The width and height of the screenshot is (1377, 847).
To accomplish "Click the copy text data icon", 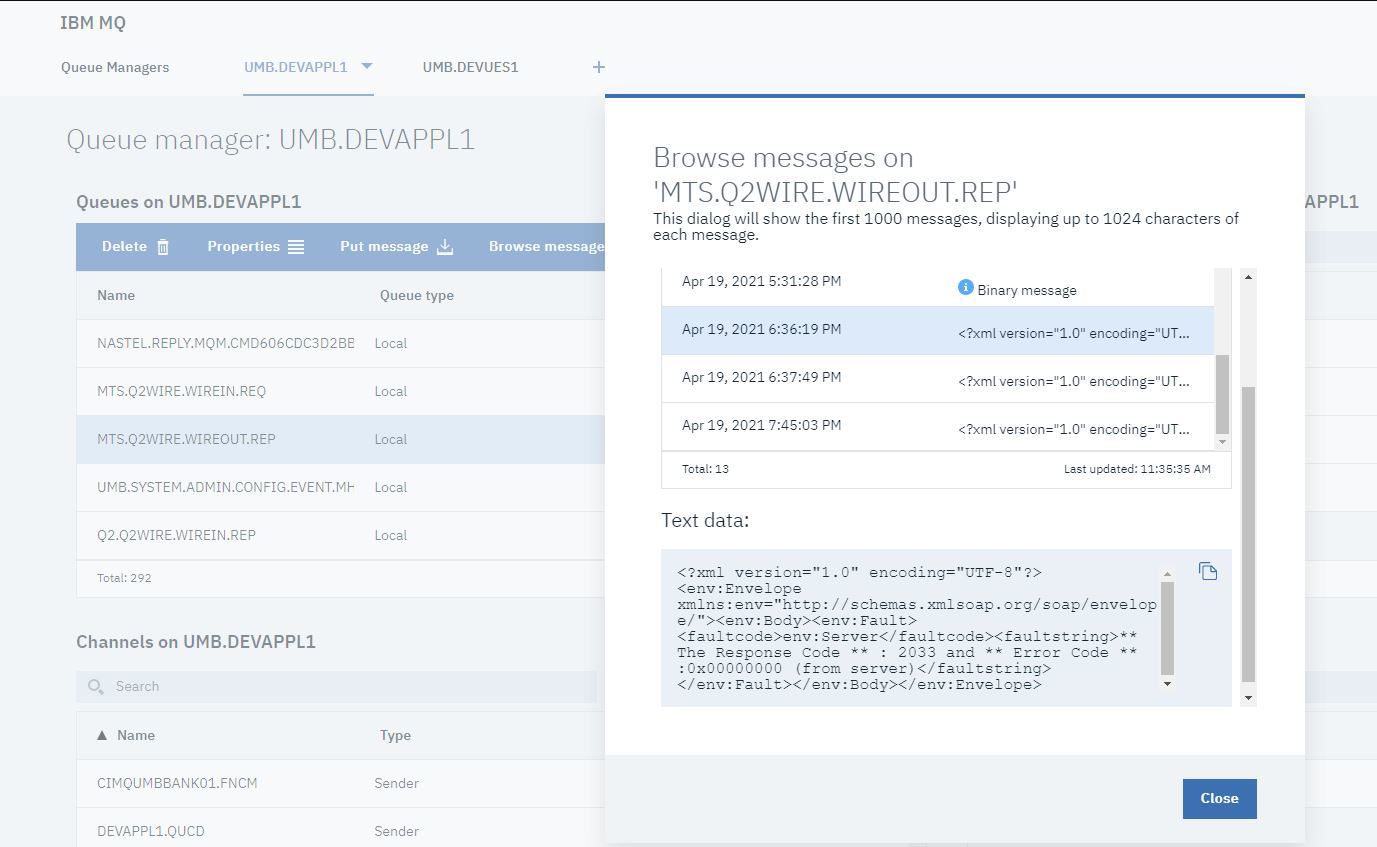I will pyautogui.click(x=1208, y=571).
